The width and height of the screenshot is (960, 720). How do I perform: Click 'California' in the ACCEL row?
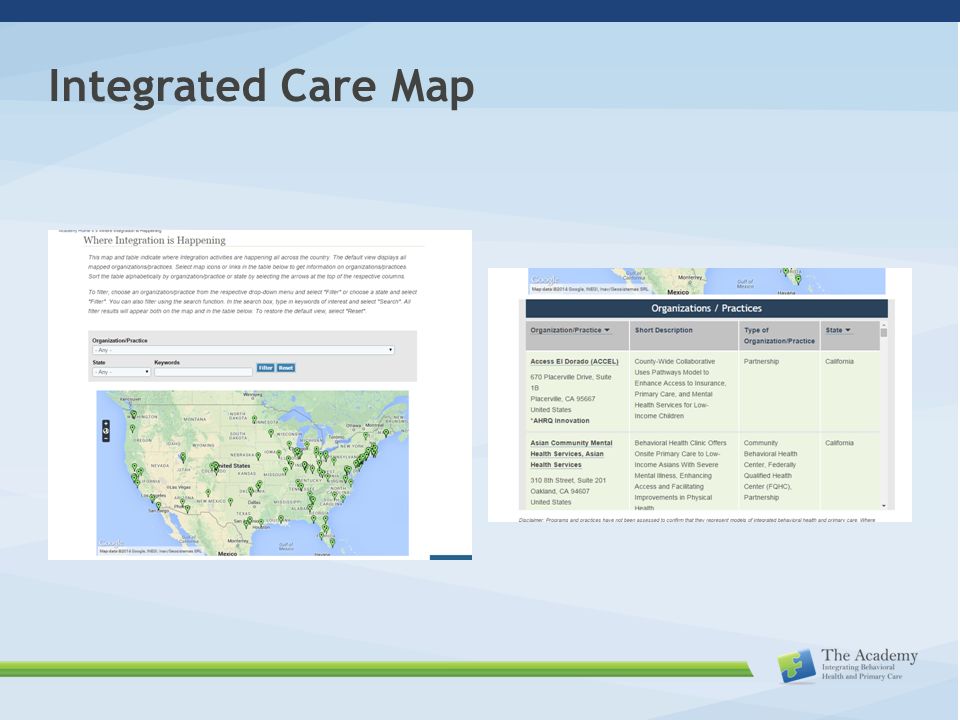(x=839, y=362)
